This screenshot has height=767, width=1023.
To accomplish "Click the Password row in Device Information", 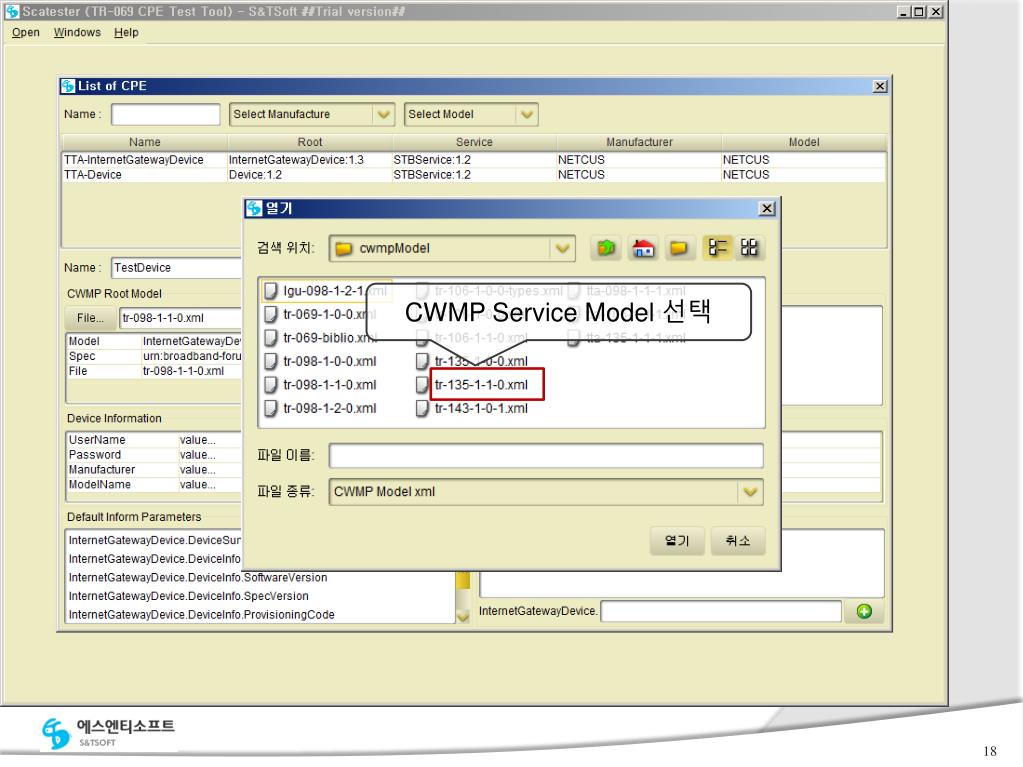I will (154, 455).
